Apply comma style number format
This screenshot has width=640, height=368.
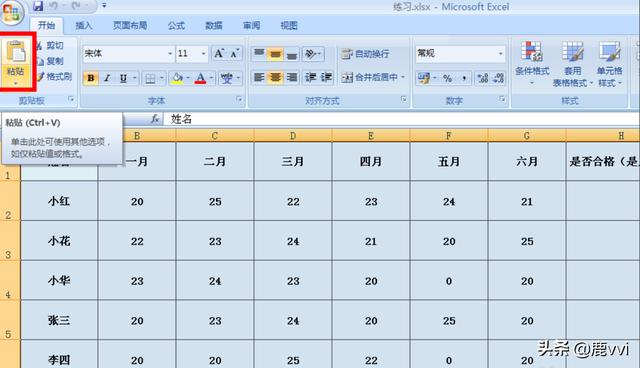[464, 78]
